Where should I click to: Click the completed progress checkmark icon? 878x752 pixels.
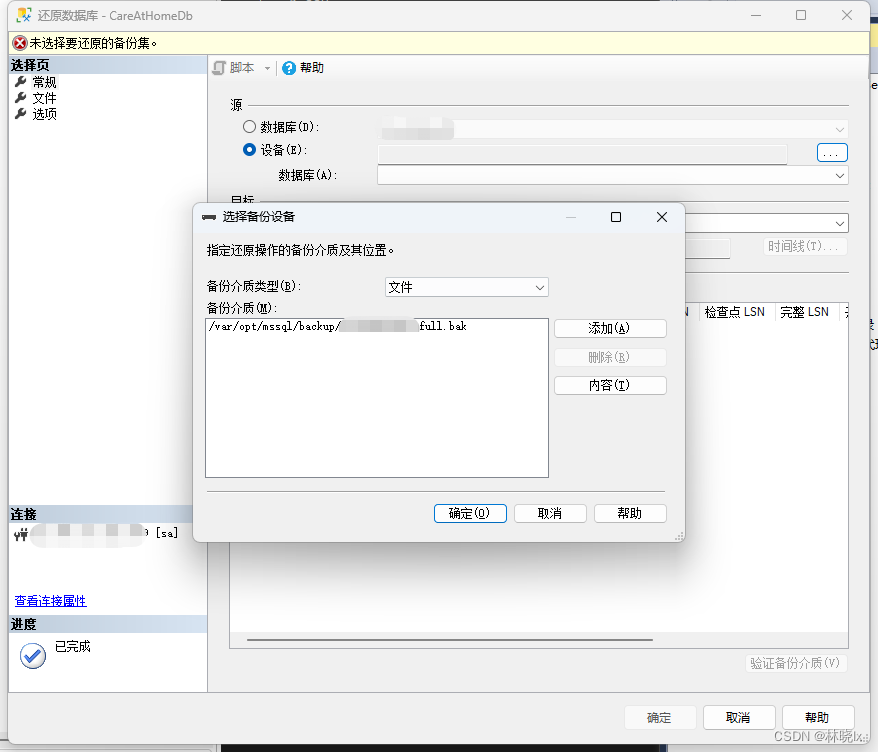[33, 656]
